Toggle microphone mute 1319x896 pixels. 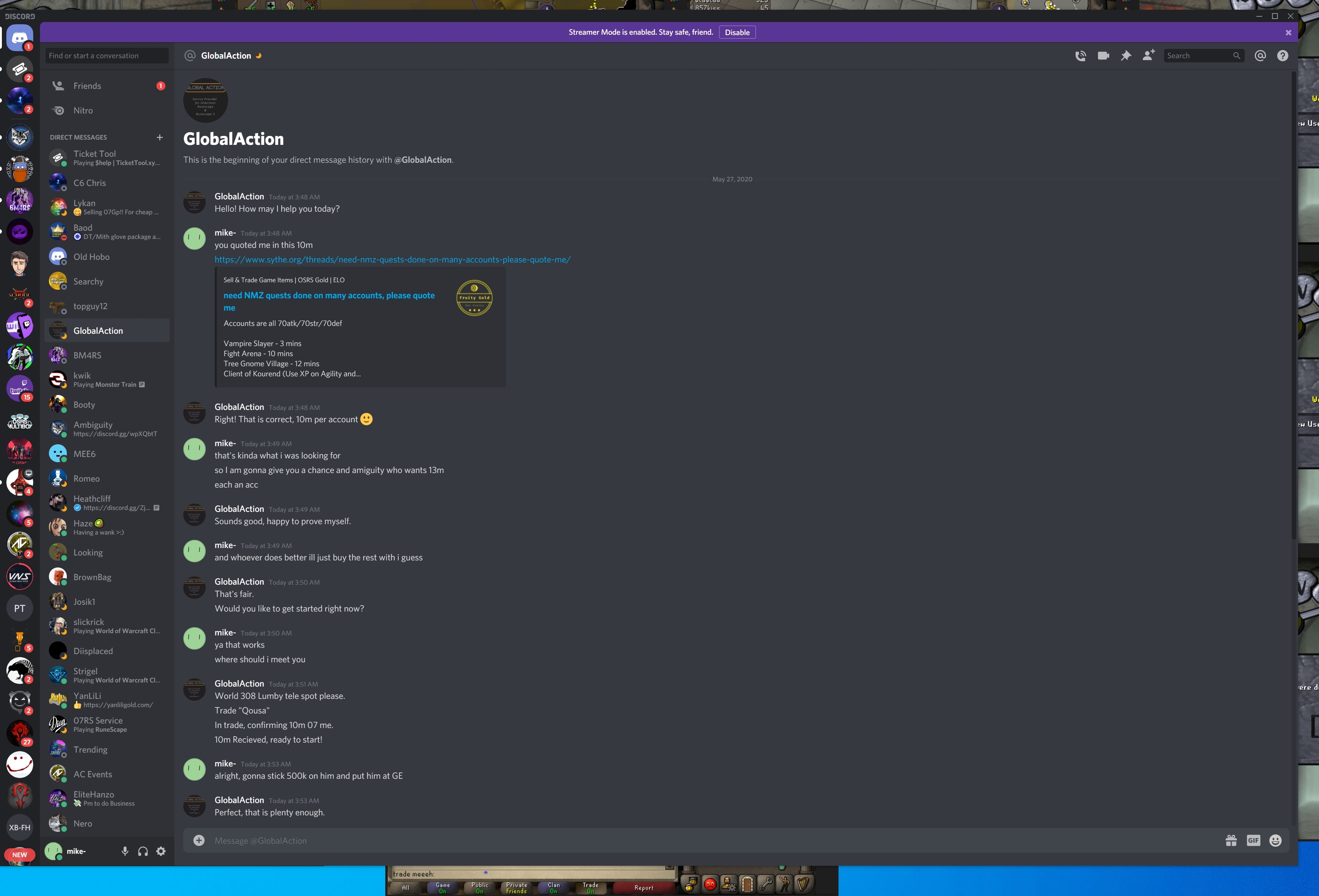pos(125,851)
